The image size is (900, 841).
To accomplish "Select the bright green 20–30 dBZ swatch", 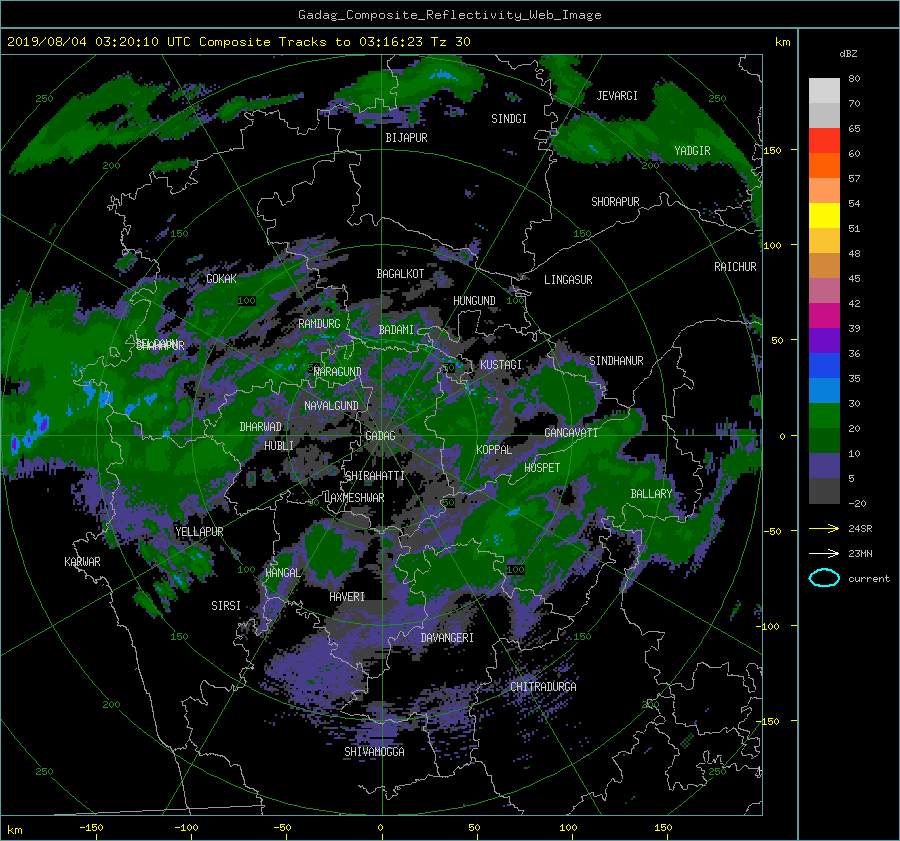I will pos(824,416).
